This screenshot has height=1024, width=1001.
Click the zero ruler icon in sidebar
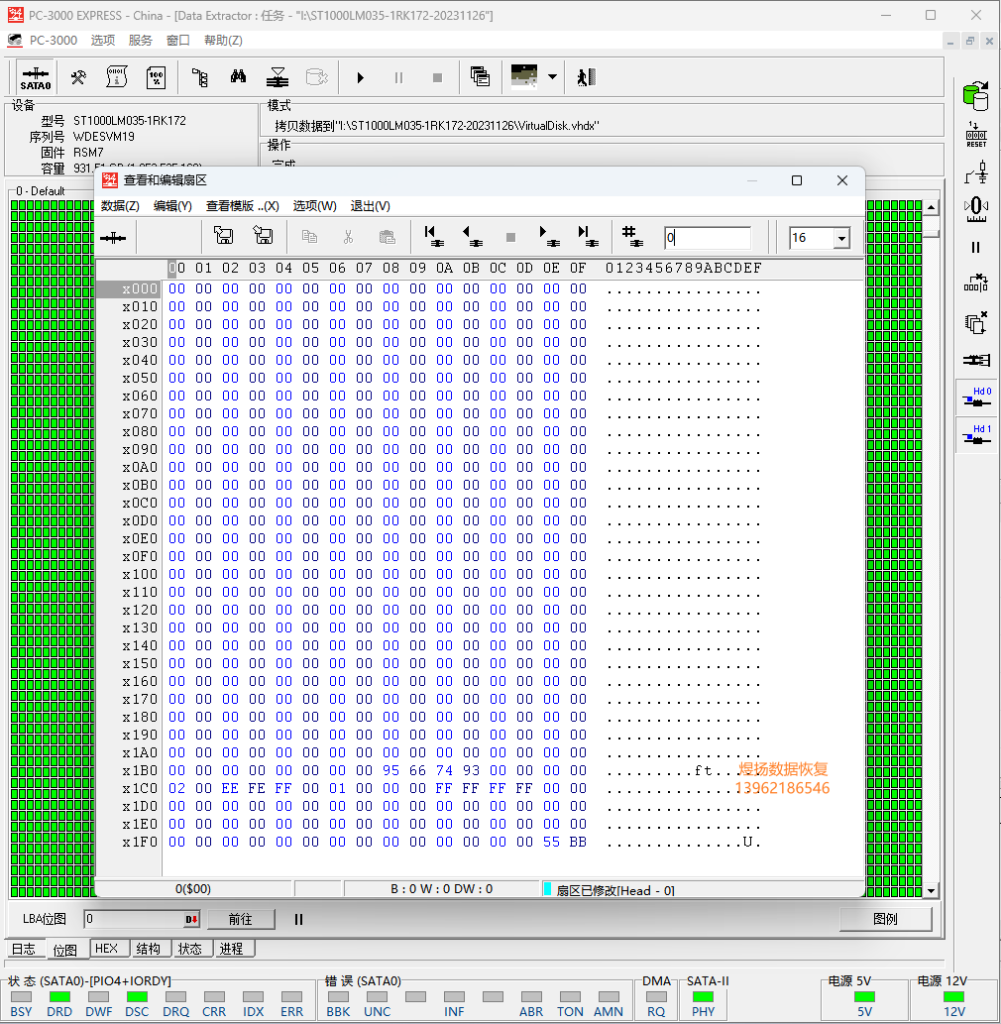point(976,209)
